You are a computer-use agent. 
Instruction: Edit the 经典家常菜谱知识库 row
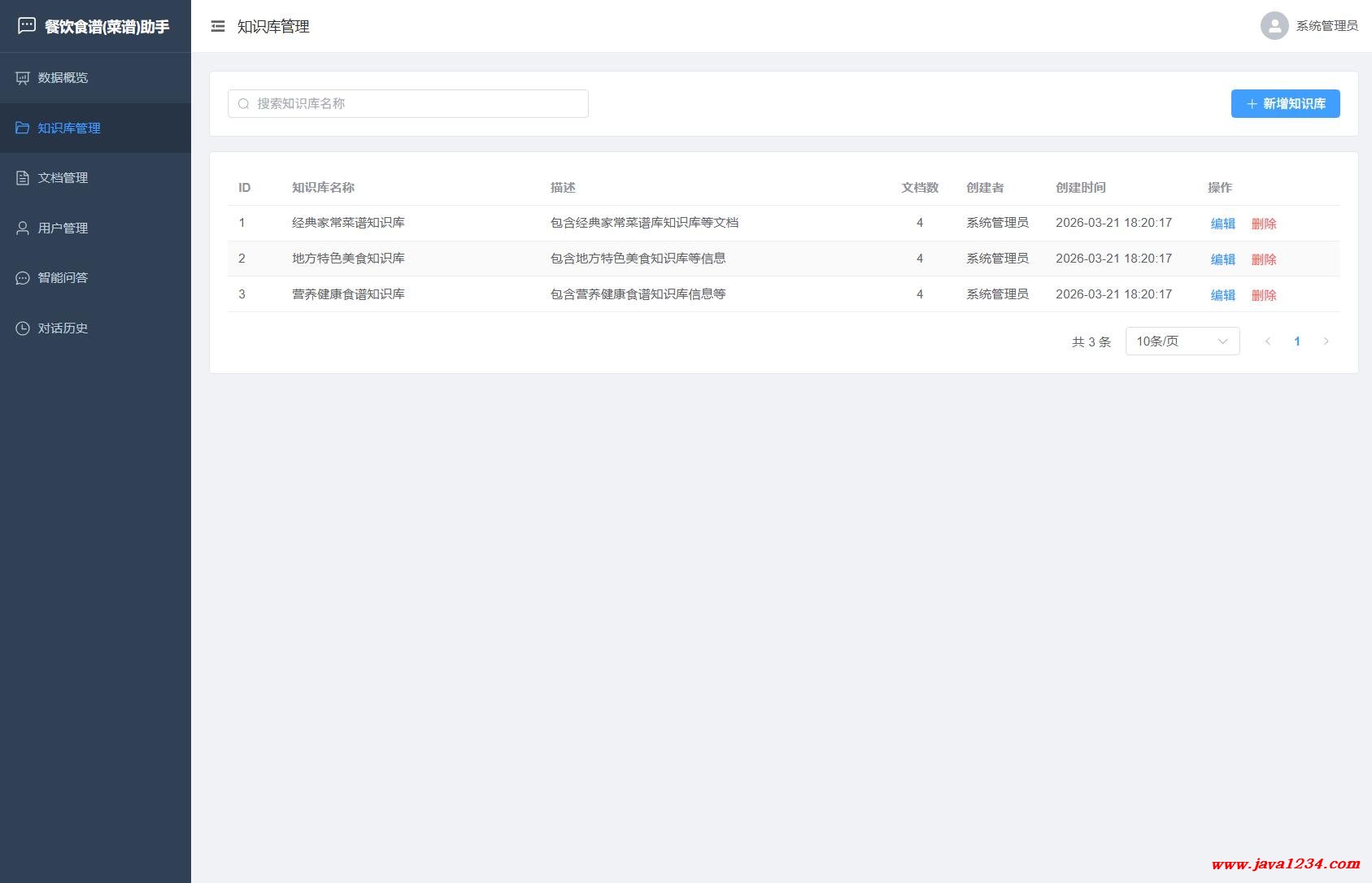[x=1222, y=224]
